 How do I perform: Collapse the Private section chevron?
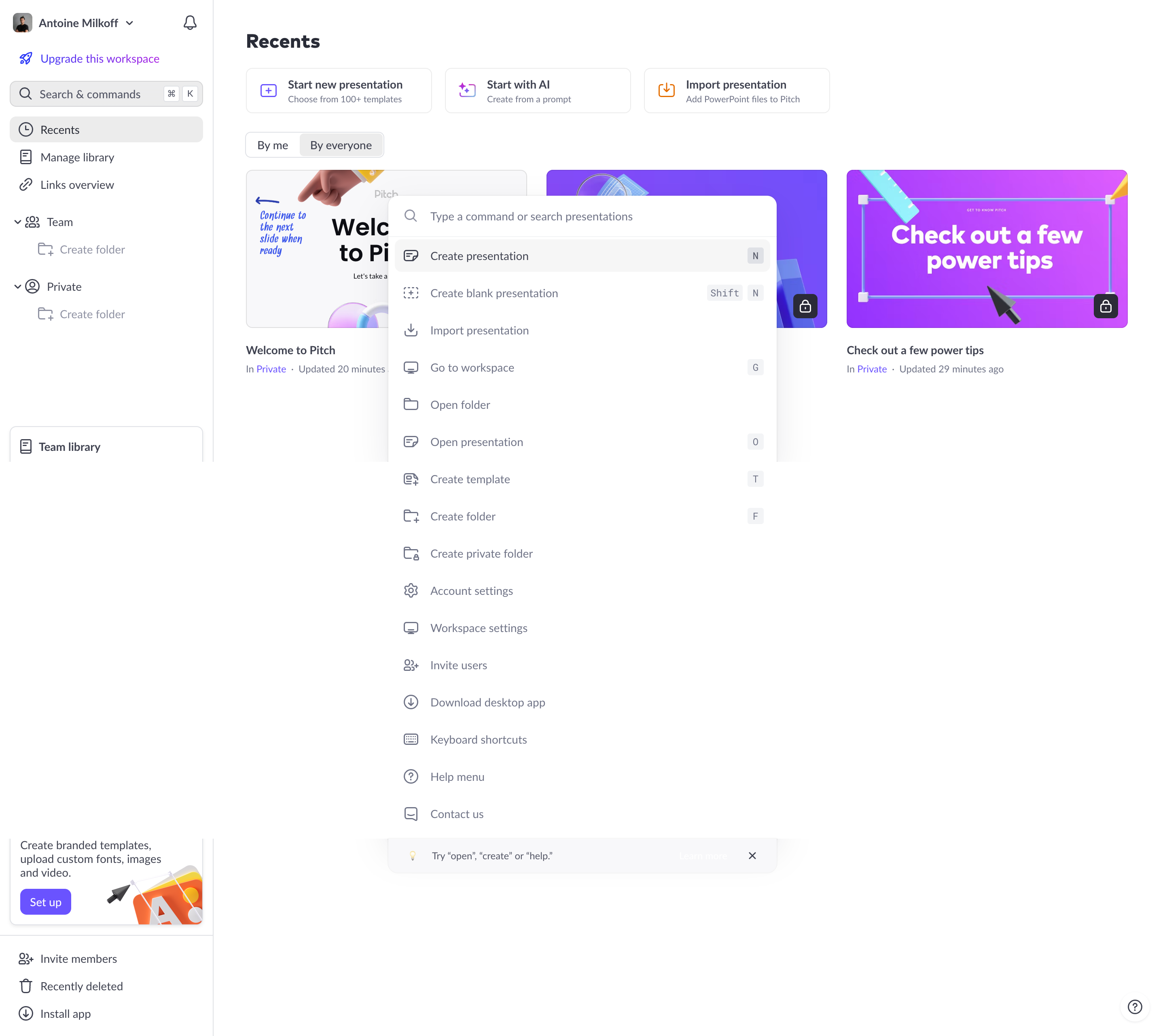[18, 287]
